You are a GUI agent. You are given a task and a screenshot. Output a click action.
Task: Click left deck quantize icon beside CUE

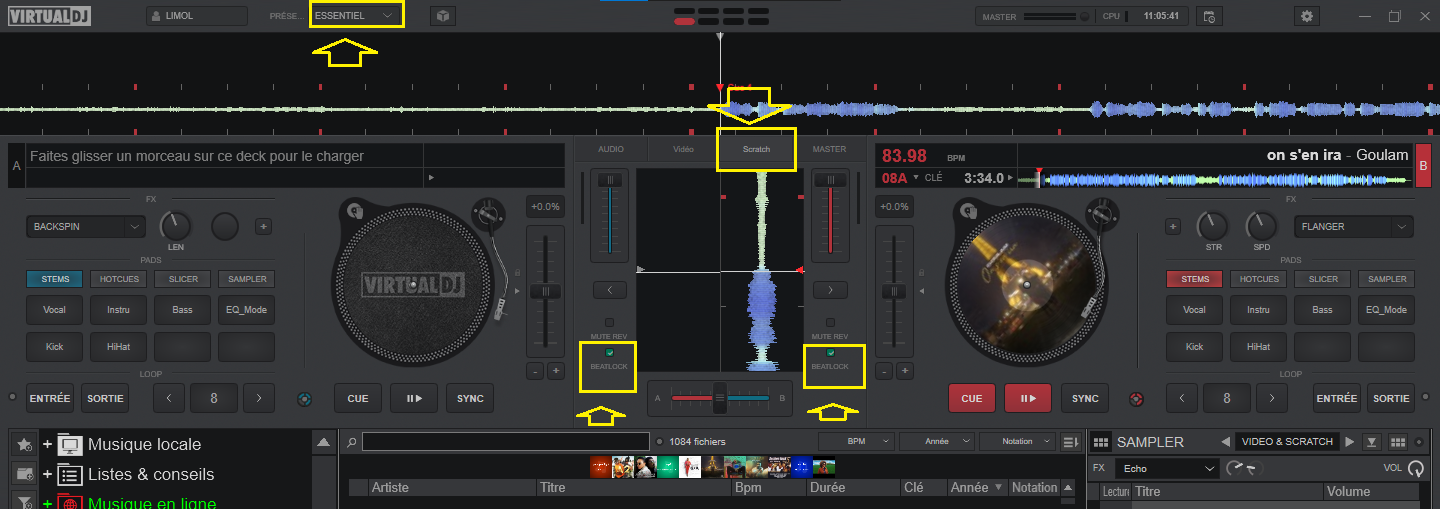304,399
